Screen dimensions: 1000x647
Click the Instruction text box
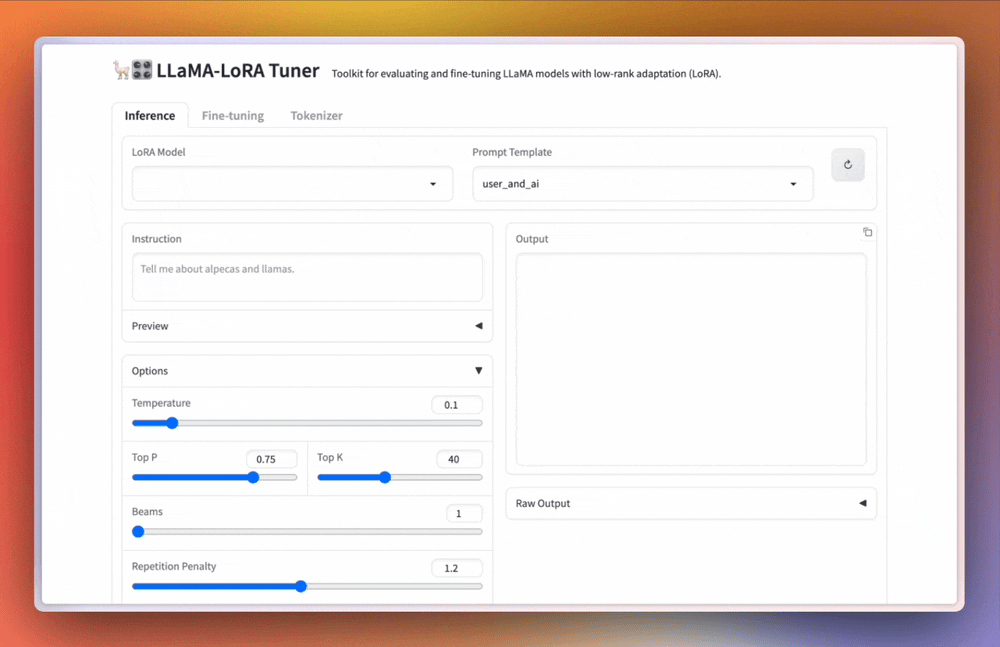pyautogui.click(x=307, y=278)
